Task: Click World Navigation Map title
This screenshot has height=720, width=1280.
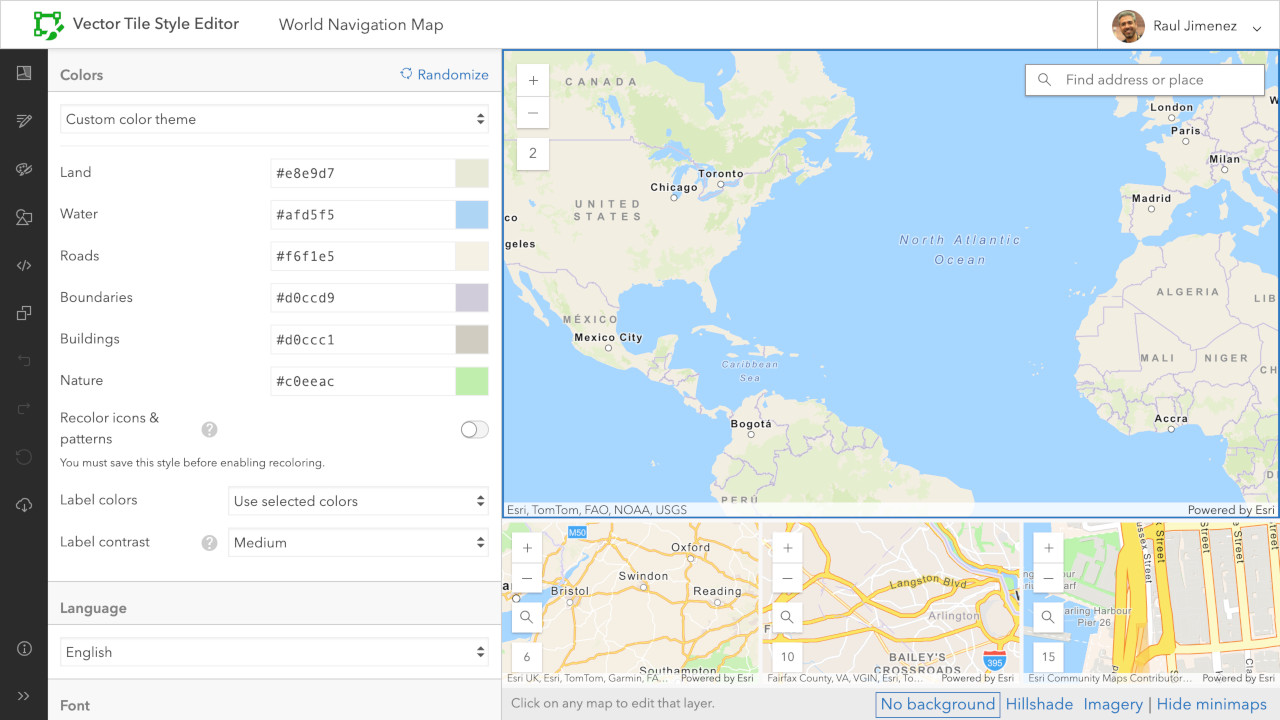Action: tap(361, 25)
